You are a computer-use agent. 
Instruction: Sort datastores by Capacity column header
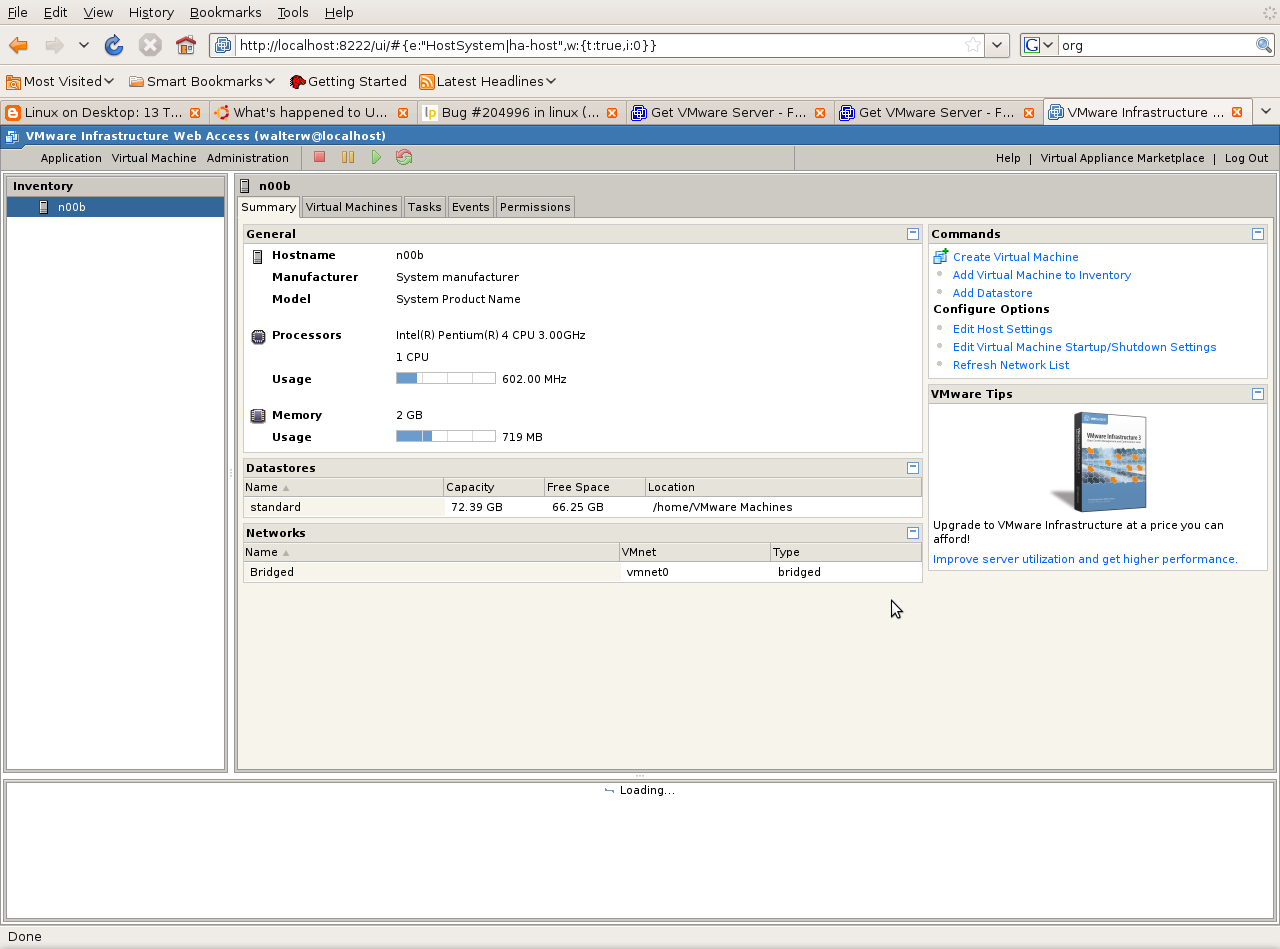[x=494, y=487]
